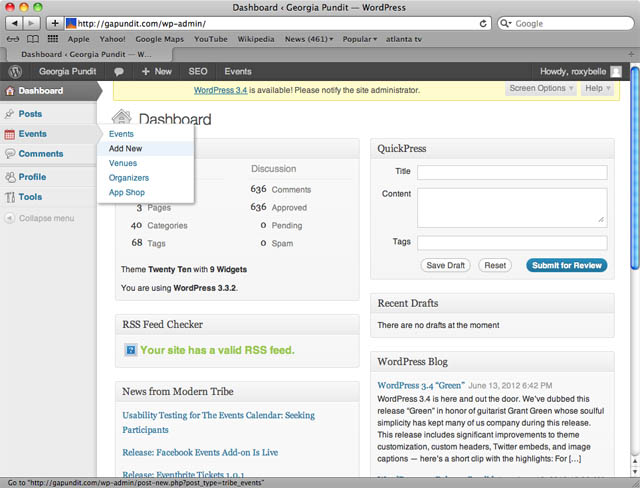640x488 pixels.
Task: Open the atlanta tv bookmark
Action: [404, 39]
